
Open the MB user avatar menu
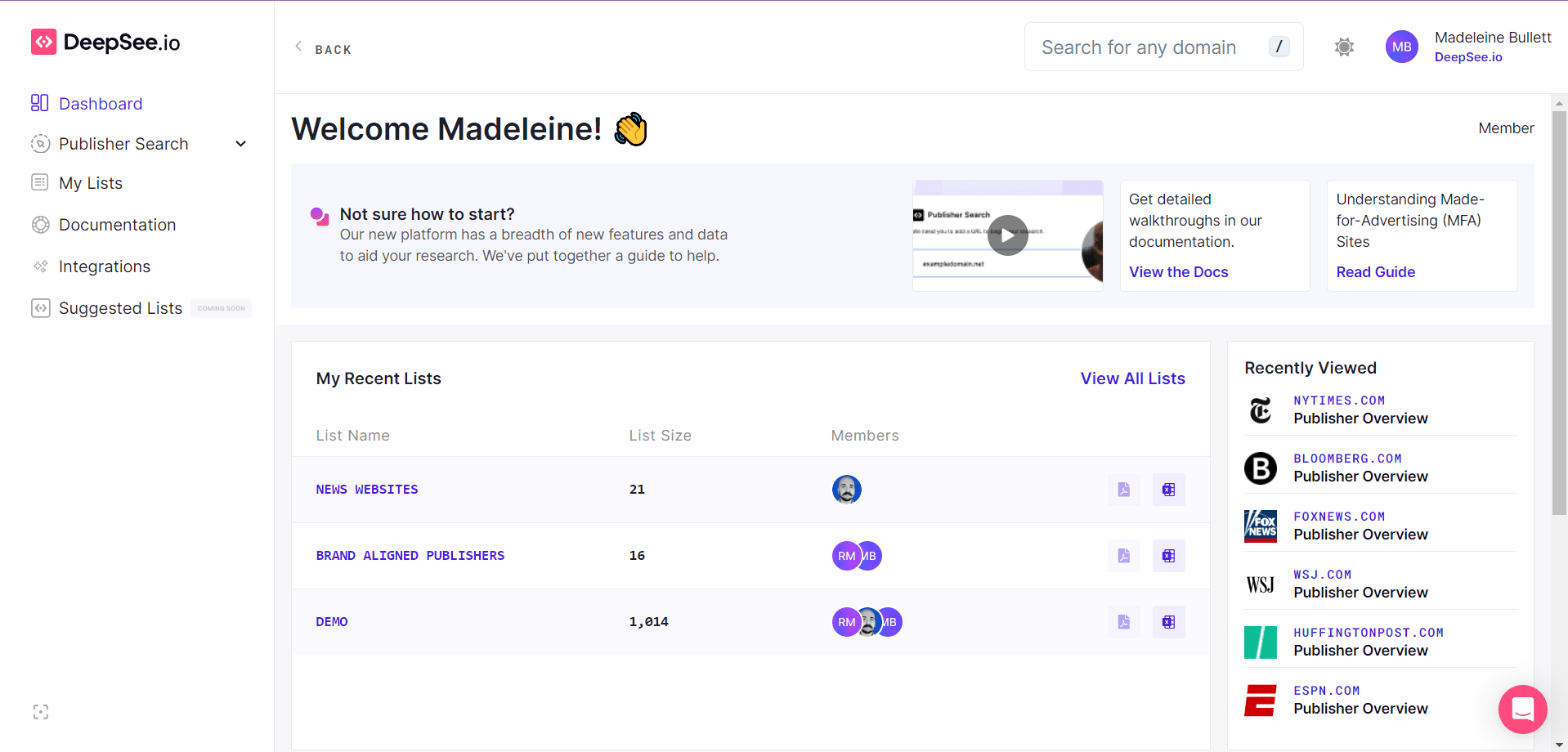coord(1401,47)
